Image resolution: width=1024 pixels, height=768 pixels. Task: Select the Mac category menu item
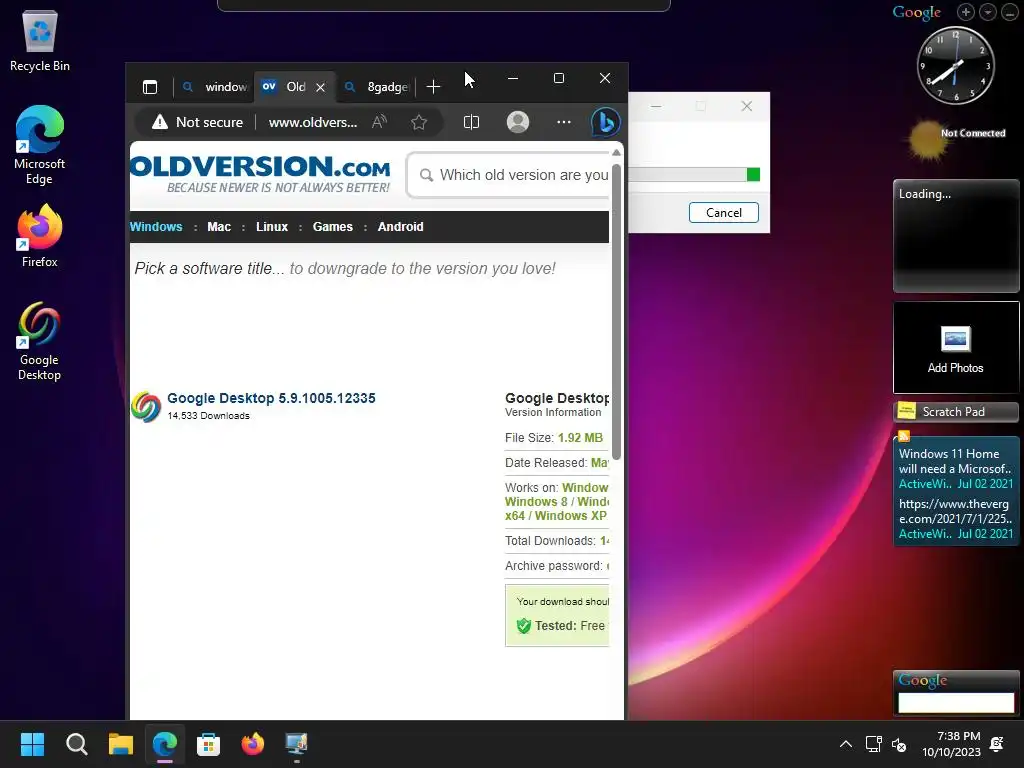click(219, 227)
